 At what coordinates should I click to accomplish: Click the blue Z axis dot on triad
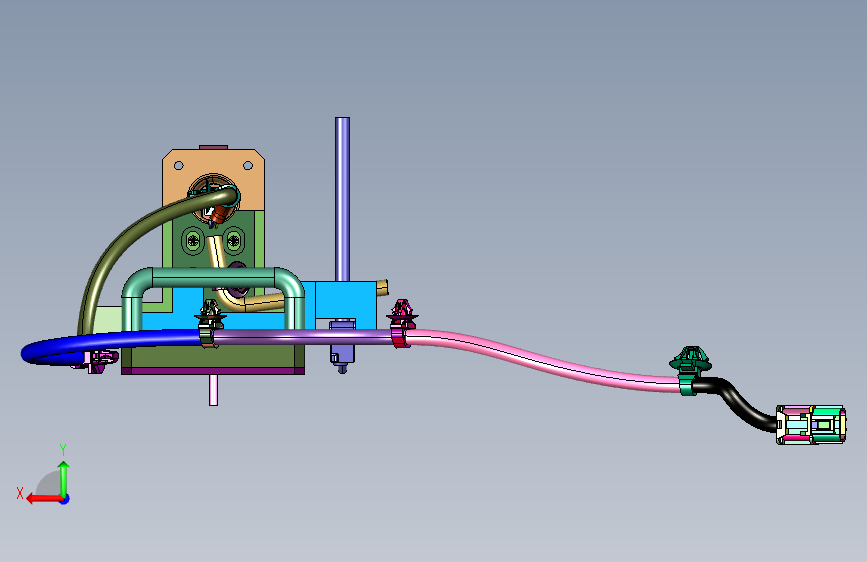click(x=65, y=500)
